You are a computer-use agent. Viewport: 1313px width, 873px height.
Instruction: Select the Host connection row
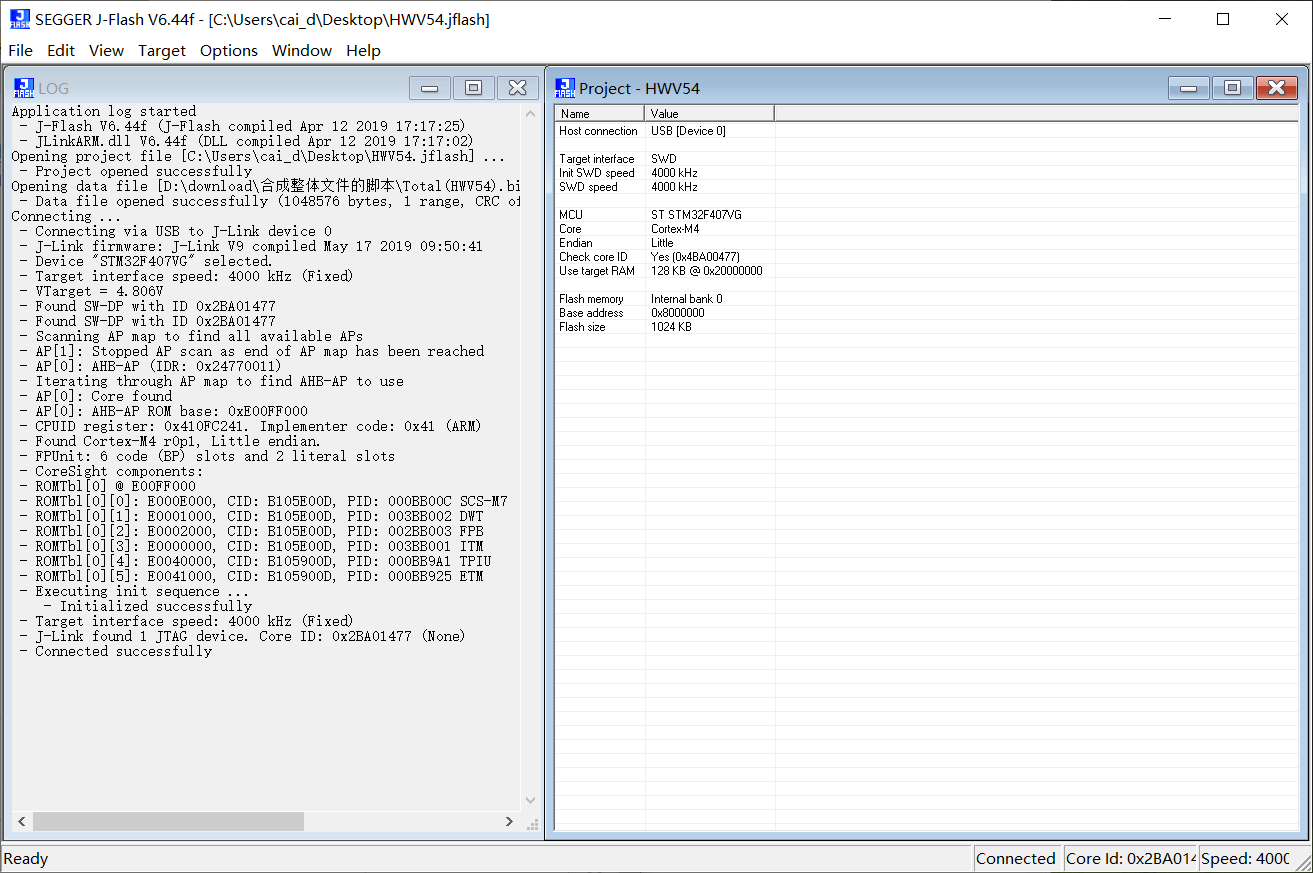926,131
